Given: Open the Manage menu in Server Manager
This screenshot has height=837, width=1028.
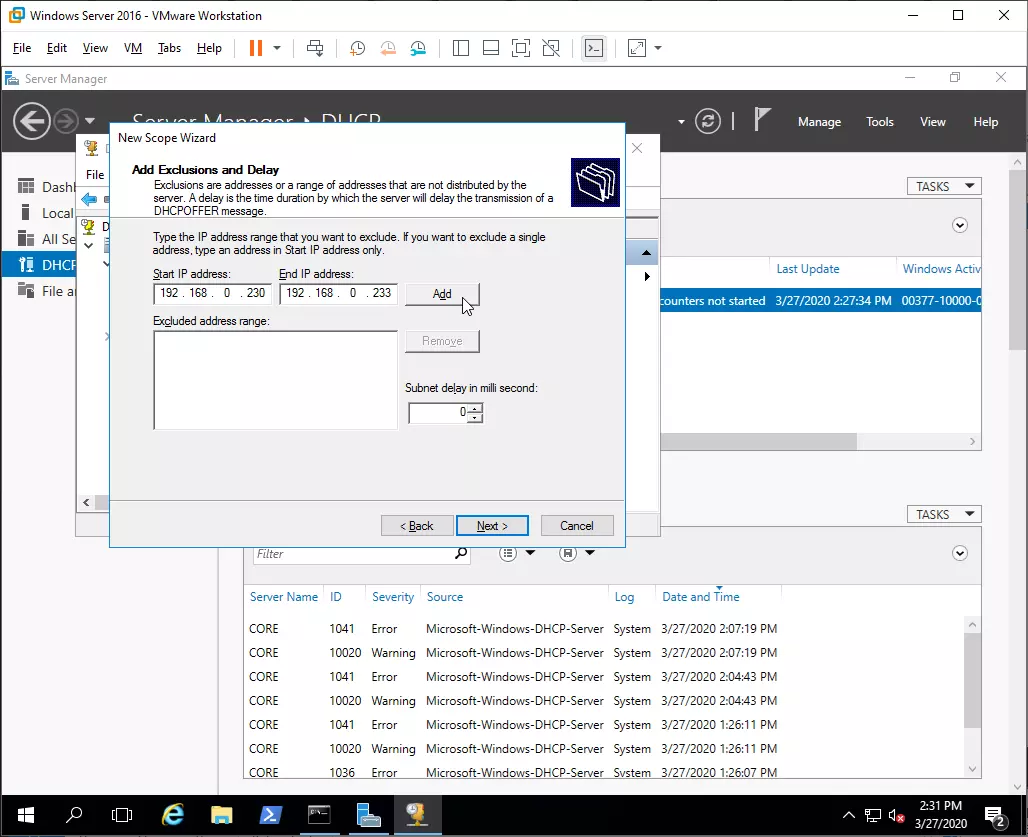Looking at the screenshot, I should pyautogui.click(x=819, y=122).
